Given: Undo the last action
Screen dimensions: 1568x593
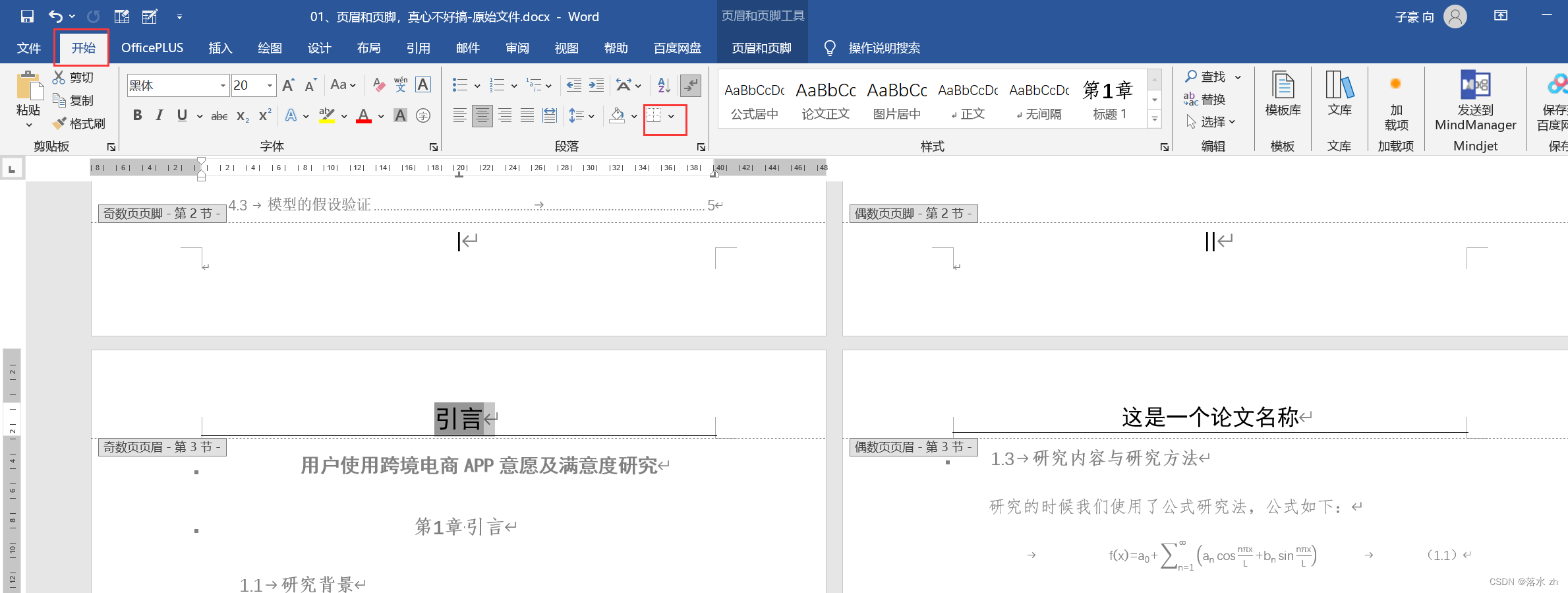Looking at the screenshot, I should (x=55, y=16).
